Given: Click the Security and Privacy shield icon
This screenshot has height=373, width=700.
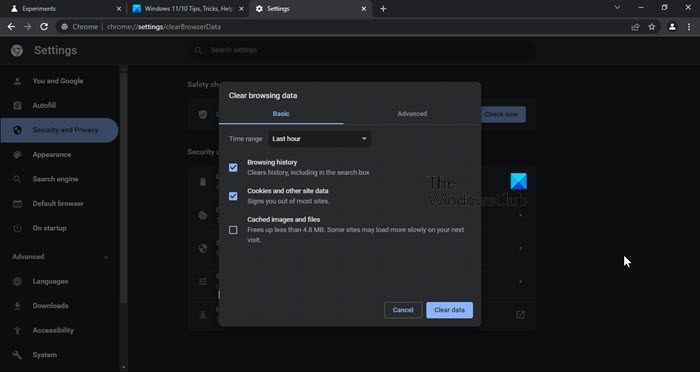Looking at the screenshot, I should [17, 130].
